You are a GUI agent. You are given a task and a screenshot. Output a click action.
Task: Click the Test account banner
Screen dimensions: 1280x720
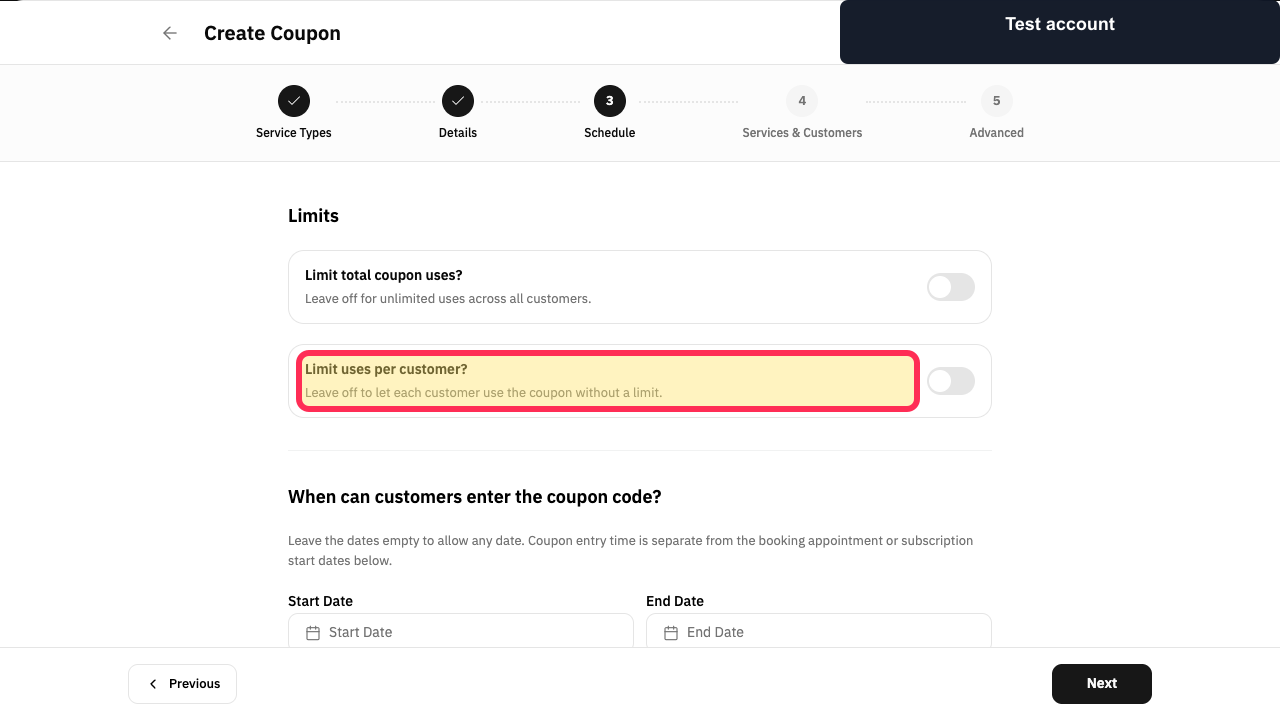[x=1060, y=32]
